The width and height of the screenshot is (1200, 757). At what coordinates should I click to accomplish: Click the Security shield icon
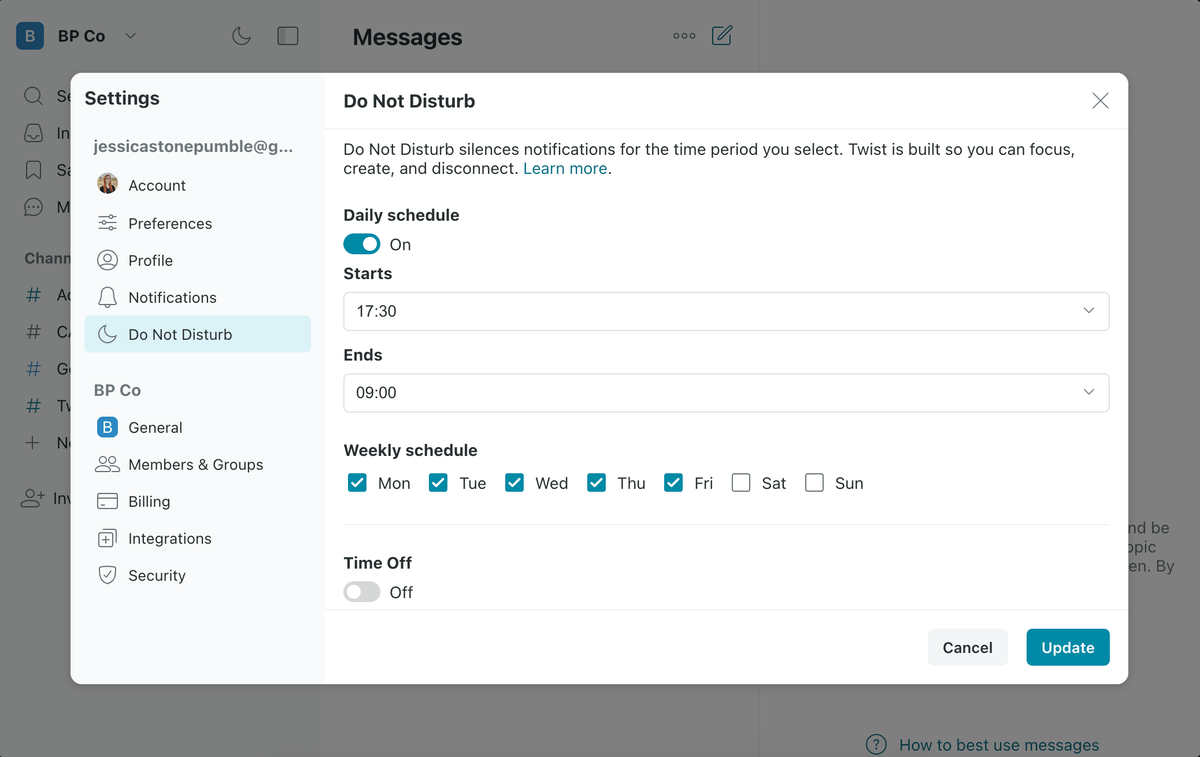coord(107,575)
